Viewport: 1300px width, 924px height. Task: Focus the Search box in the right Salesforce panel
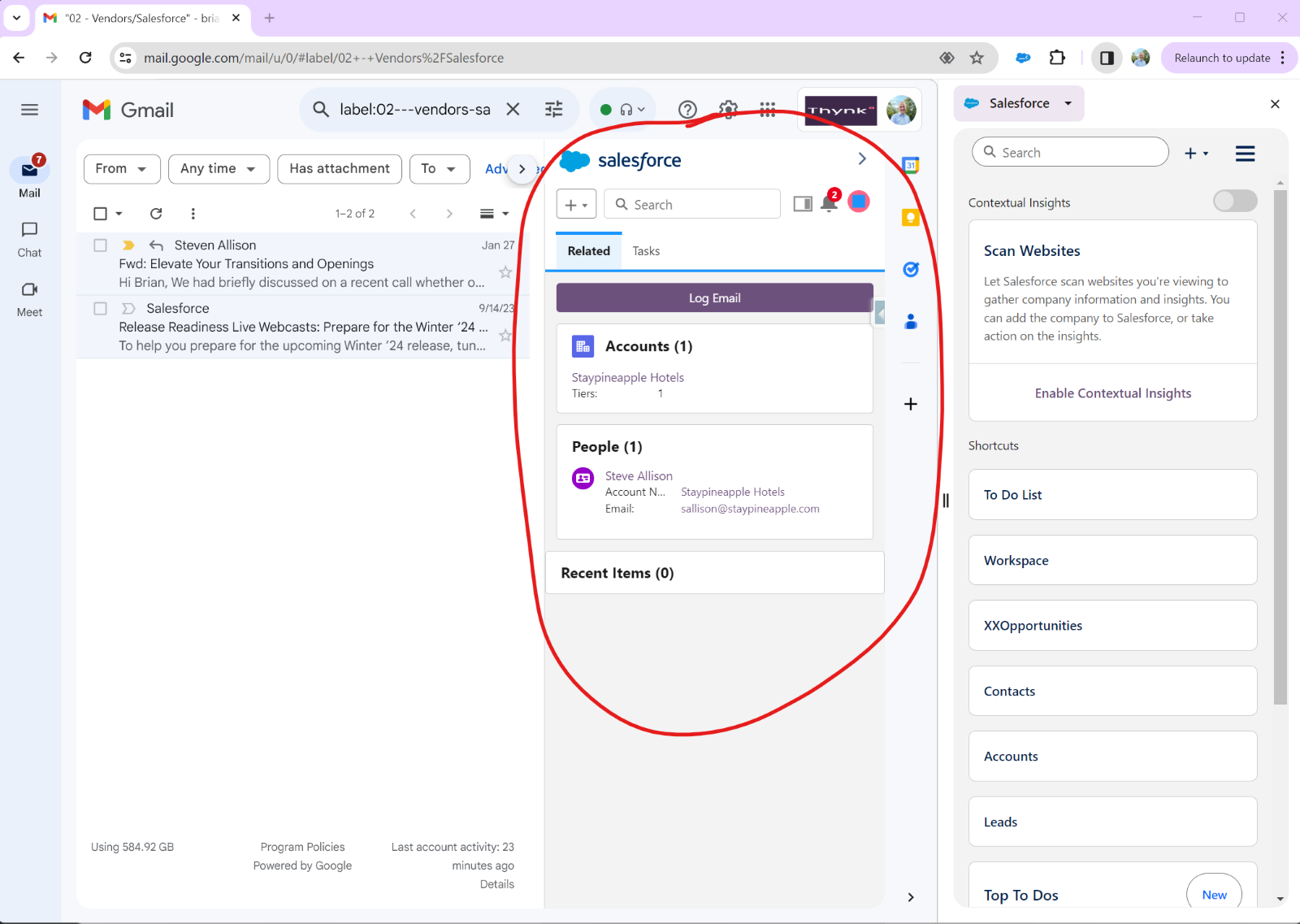click(1070, 152)
